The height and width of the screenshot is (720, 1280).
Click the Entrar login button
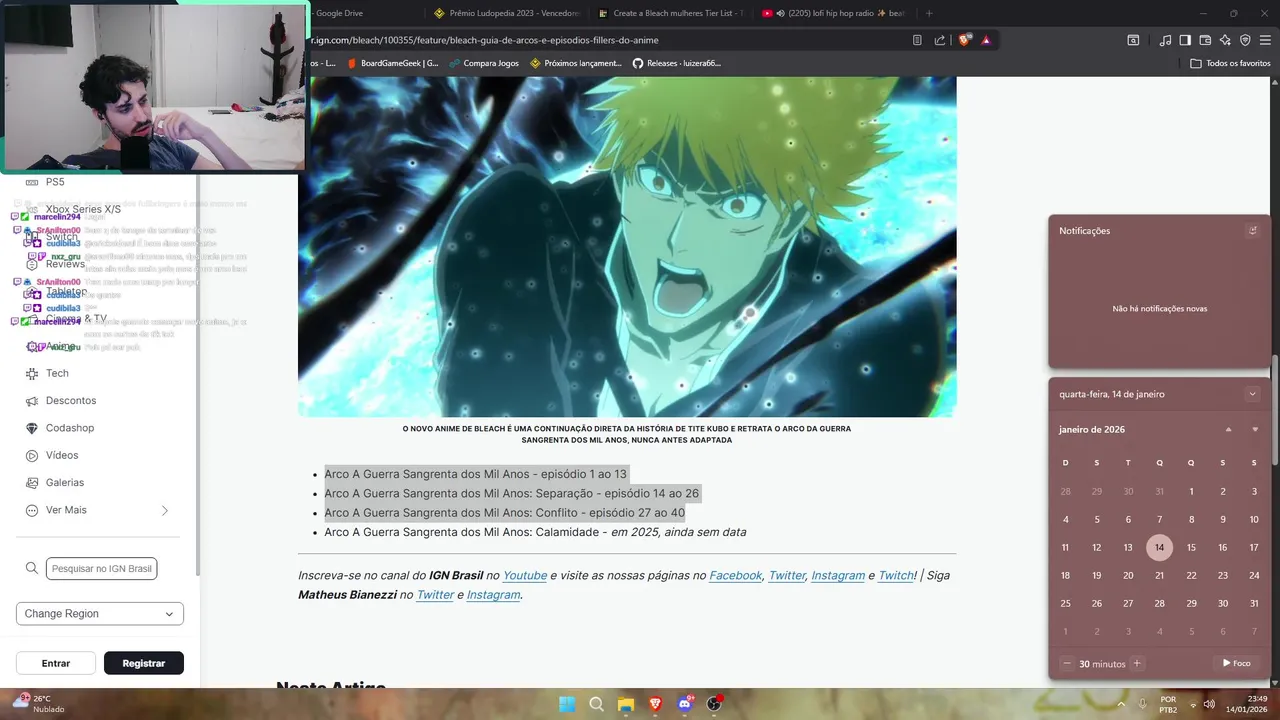point(56,663)
